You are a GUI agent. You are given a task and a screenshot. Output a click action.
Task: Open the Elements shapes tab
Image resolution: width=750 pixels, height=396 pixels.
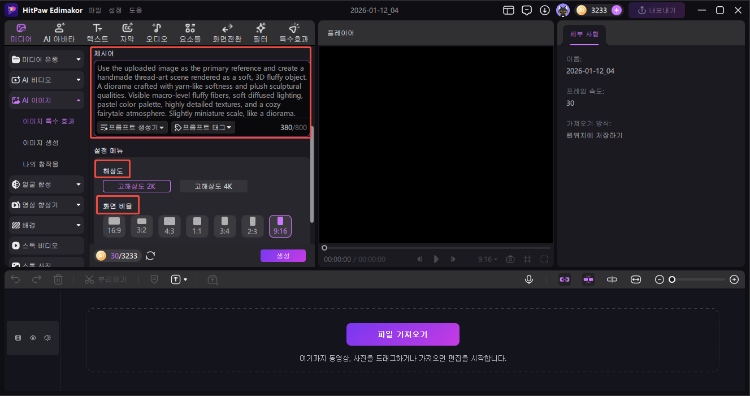pyautogui.click(x=190, y=33)
